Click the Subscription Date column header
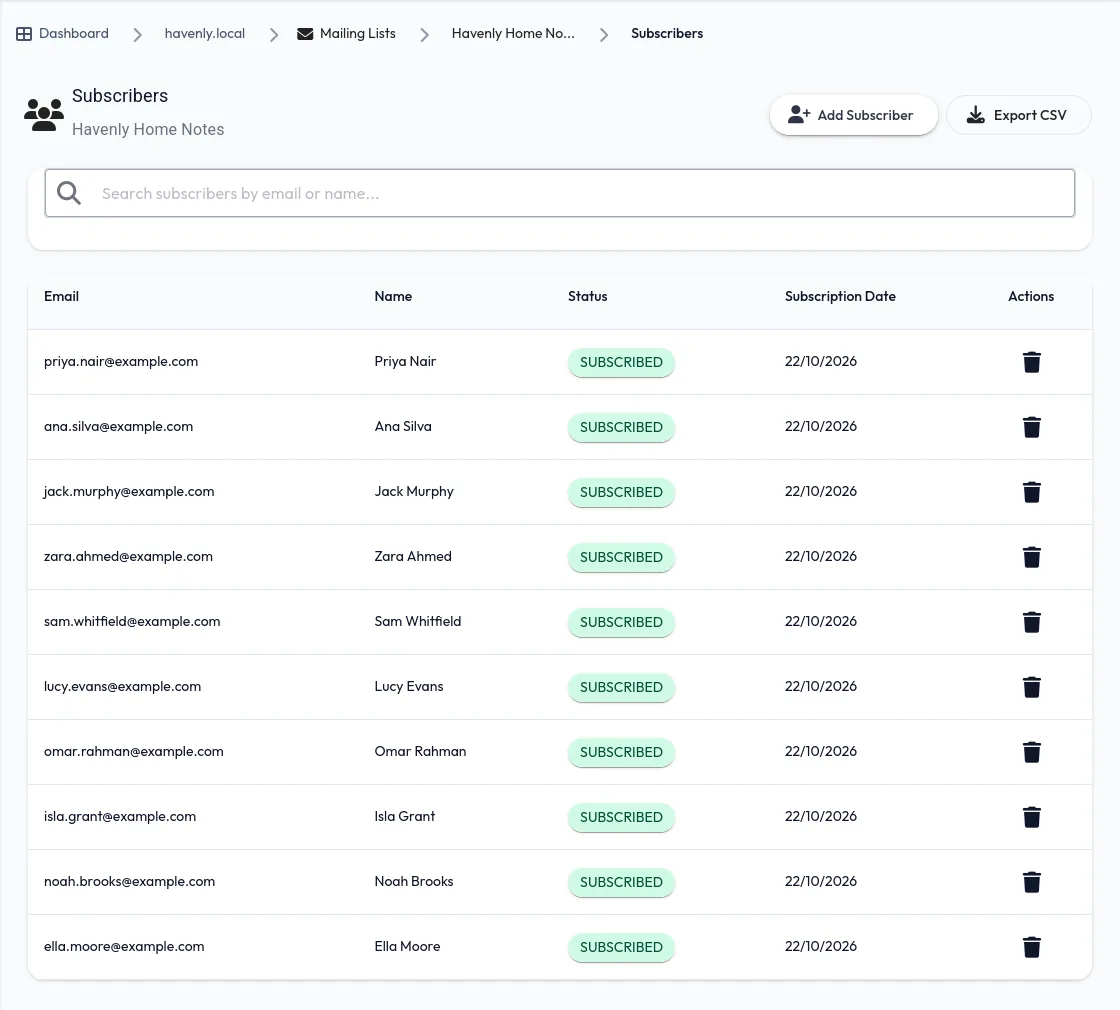Viewport: 1120px width, 1010px height. click(x=840, y=296)
